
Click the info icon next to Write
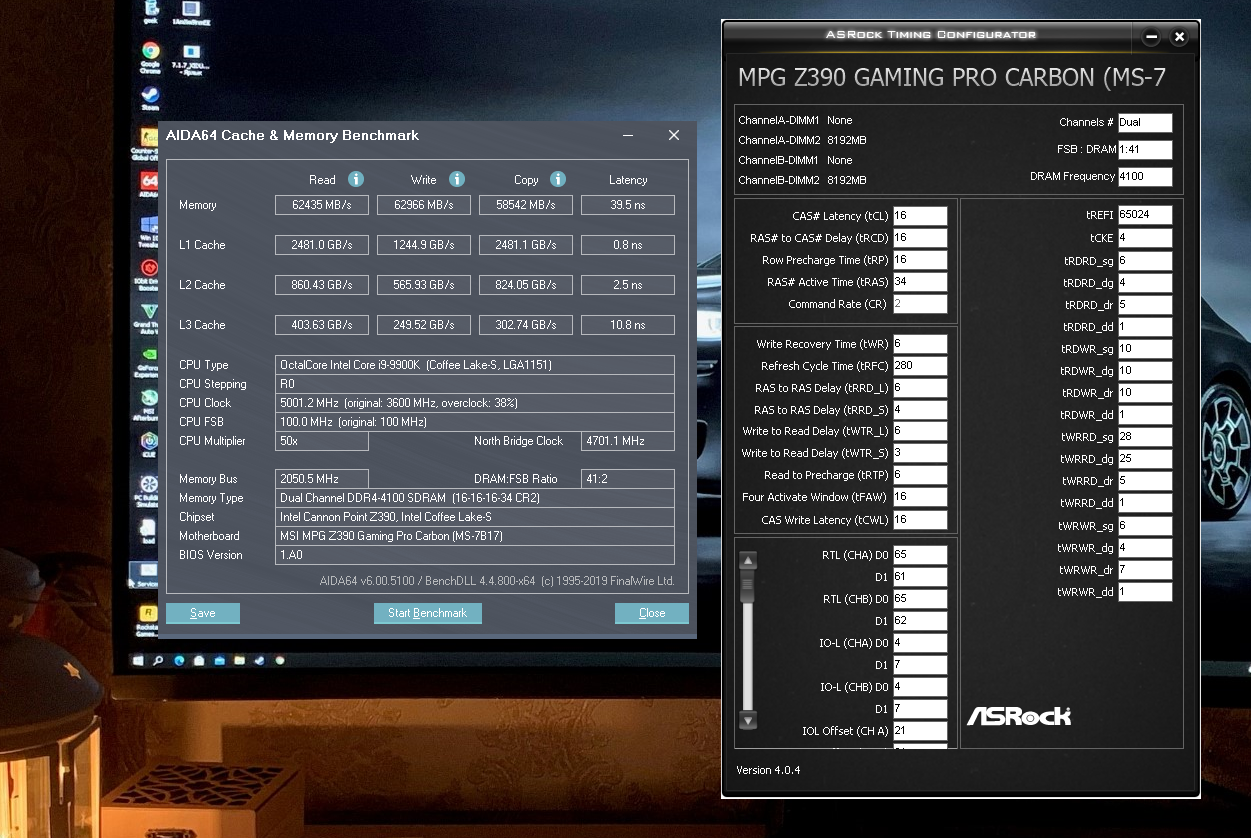[456, 179]
